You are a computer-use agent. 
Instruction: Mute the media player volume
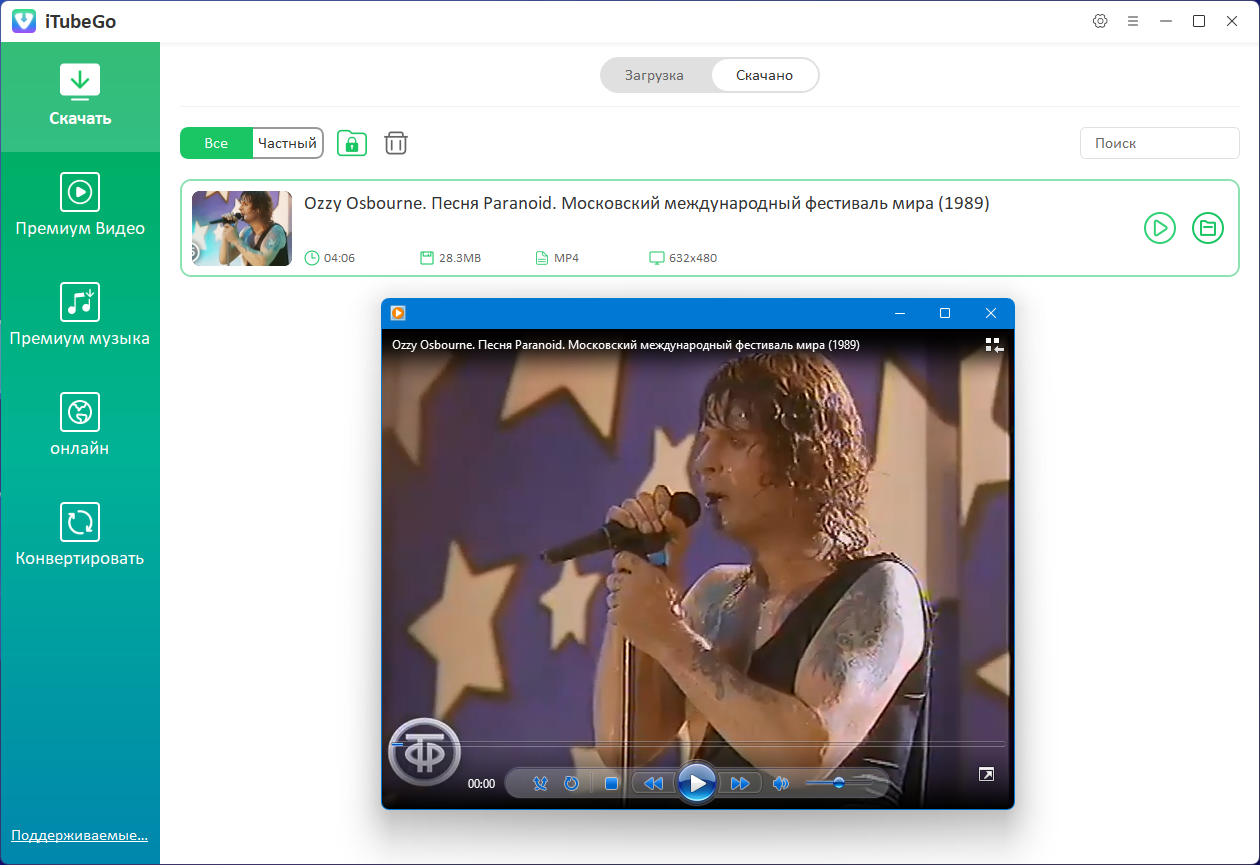pyautogui.click(x=782, y=783)
